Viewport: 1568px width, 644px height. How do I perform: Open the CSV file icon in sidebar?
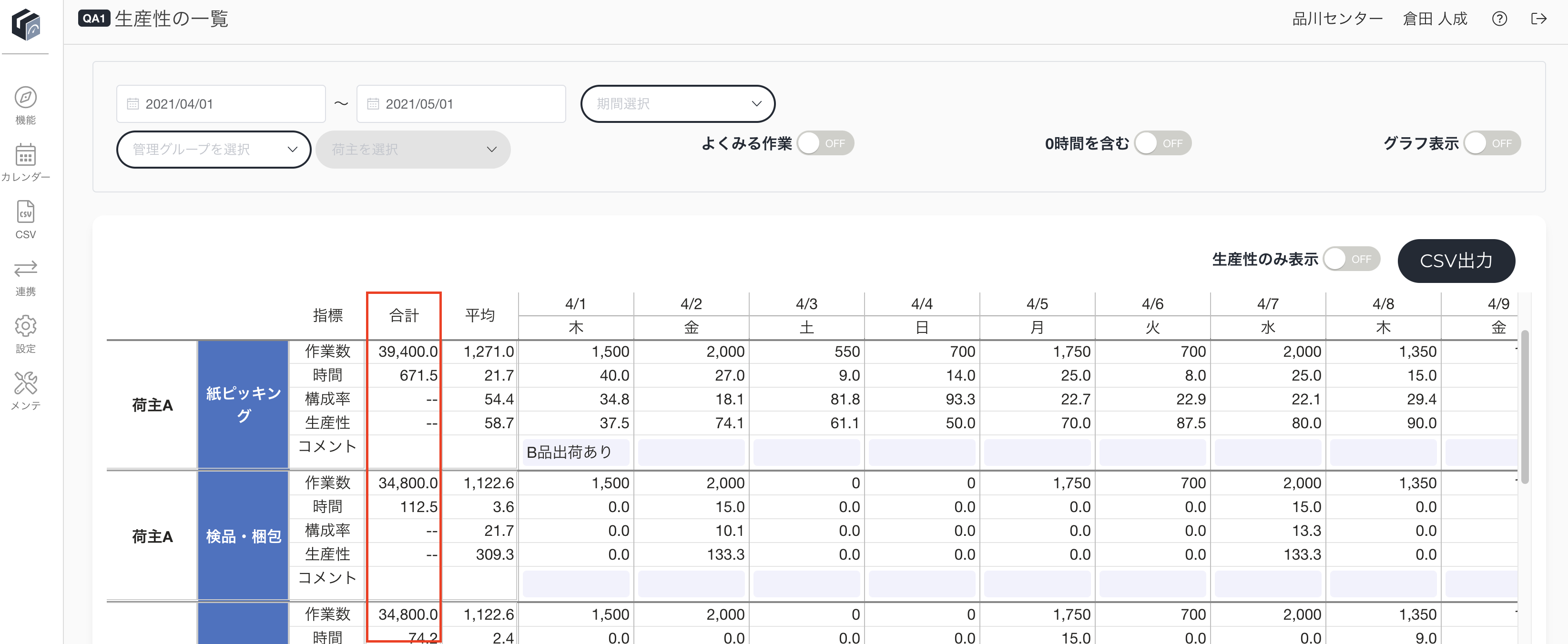click(x=26, y=211)
